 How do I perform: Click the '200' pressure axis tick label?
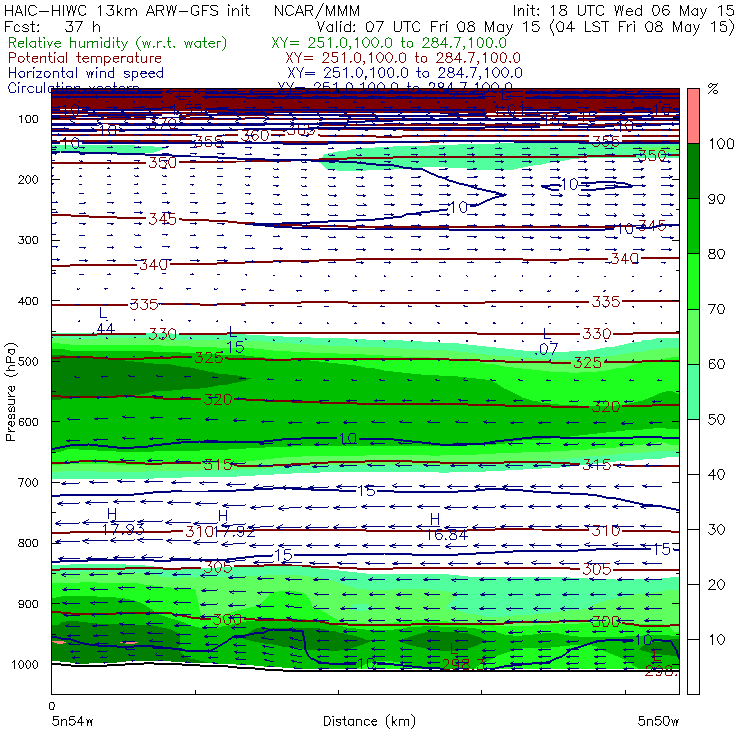[28, 179]
